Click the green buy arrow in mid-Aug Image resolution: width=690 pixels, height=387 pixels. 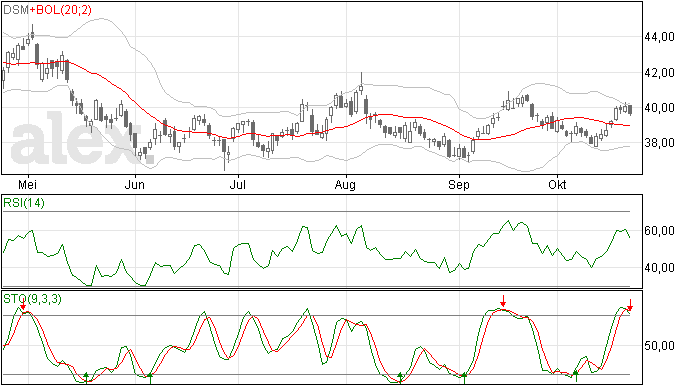(400, 377)
